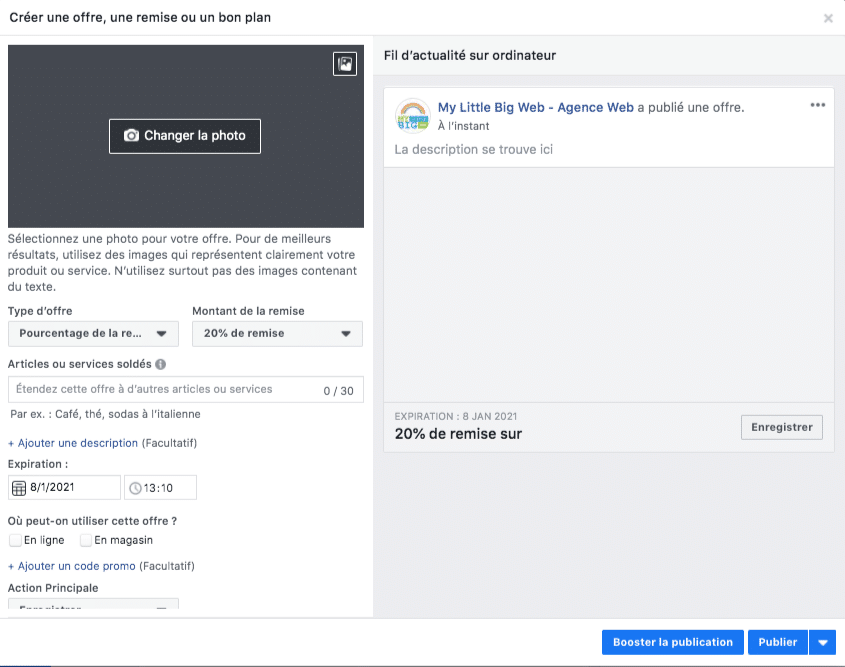Enable the En ligne checkbox
This screenshot has width=845, height=667.
tap(15, 540)
